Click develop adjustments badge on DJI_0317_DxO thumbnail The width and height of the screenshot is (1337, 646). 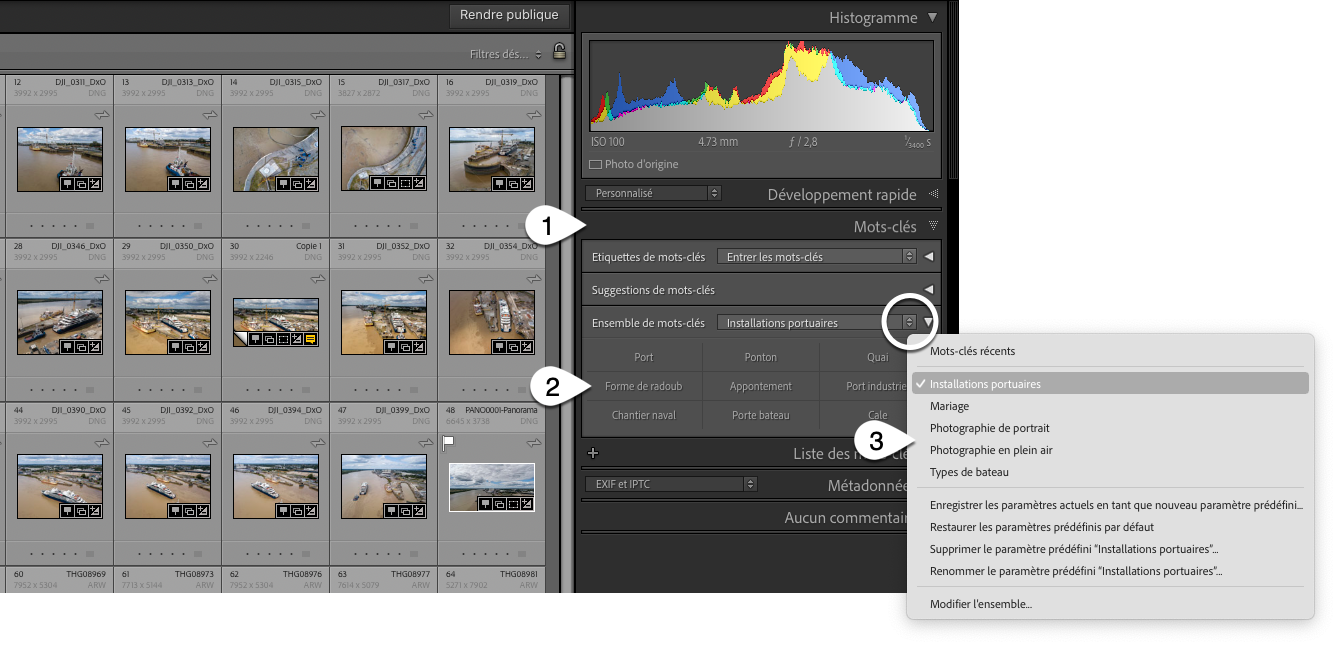419,184
